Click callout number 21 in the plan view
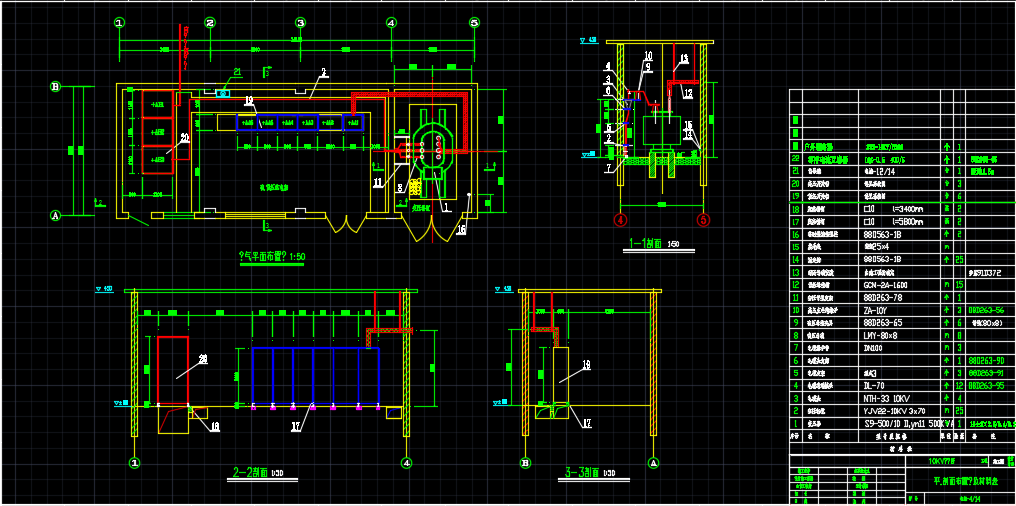Image resolution: width=1016 pixels, height=506 pixels. coord(237,71)
